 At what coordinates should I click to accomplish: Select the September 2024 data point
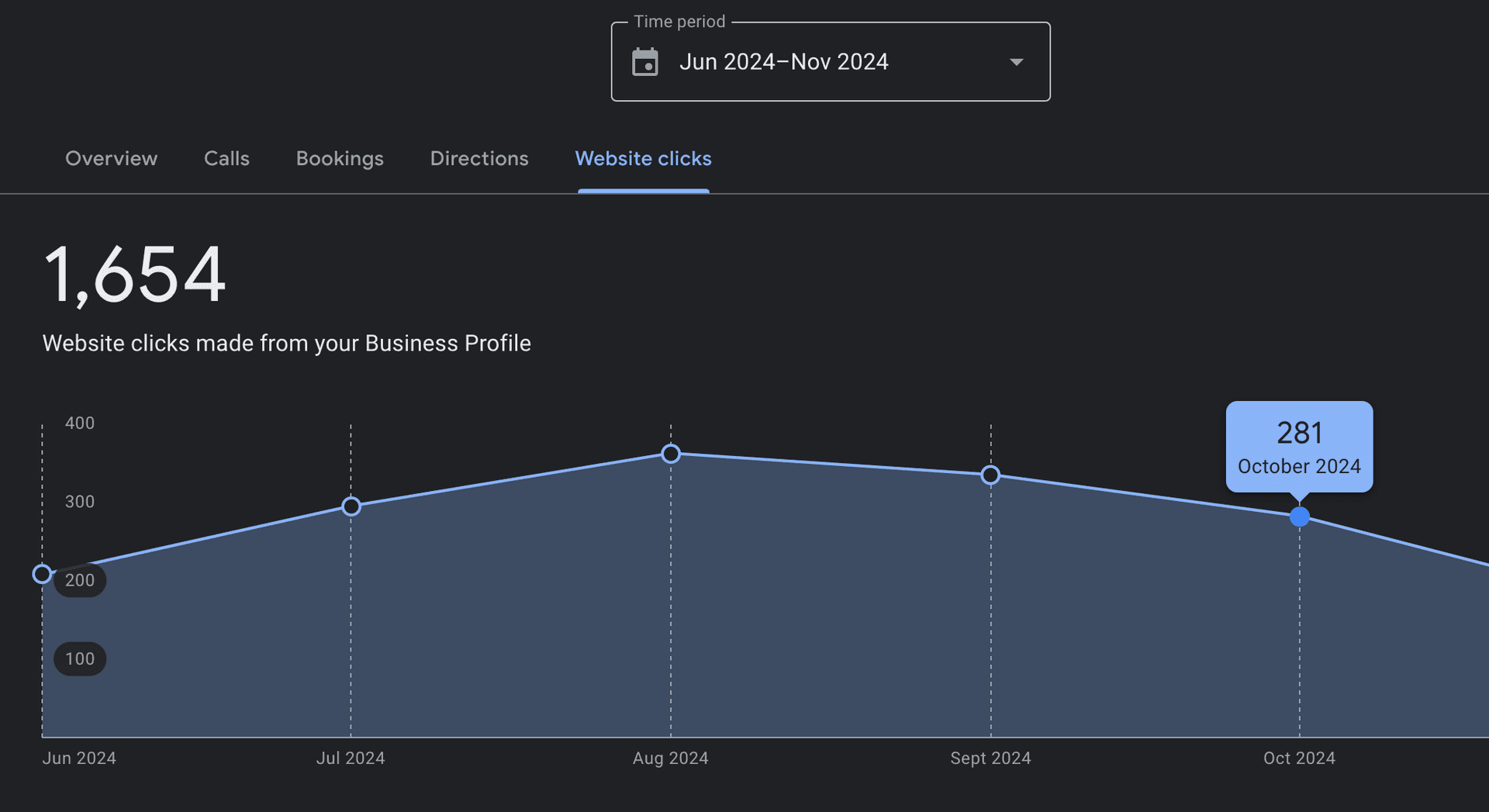[990, 475]
